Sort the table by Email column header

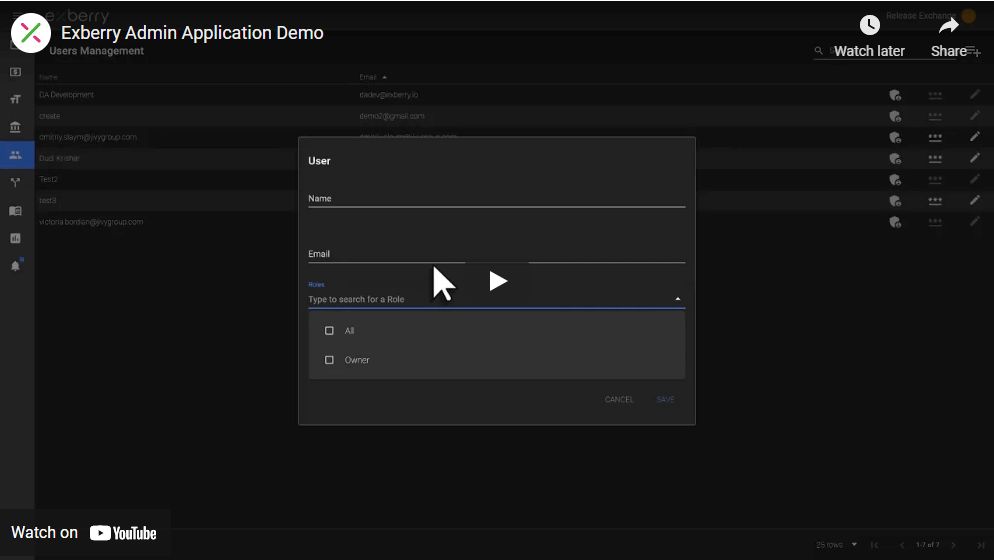click(368, 77)
